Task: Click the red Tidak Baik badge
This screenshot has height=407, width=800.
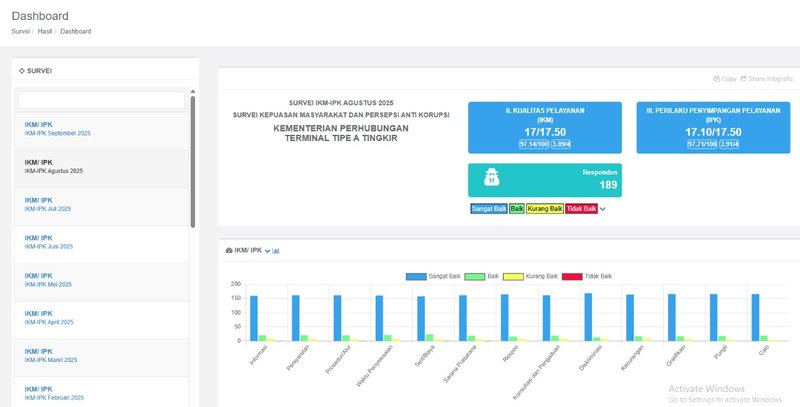Action: 581,209
